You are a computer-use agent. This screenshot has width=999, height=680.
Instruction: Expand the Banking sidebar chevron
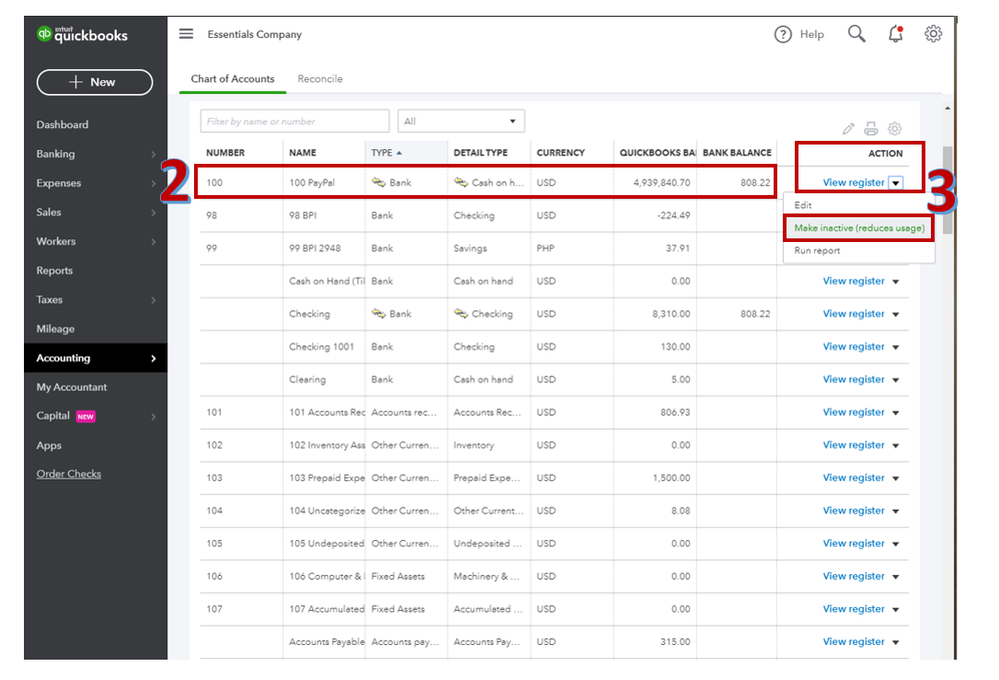154,154
